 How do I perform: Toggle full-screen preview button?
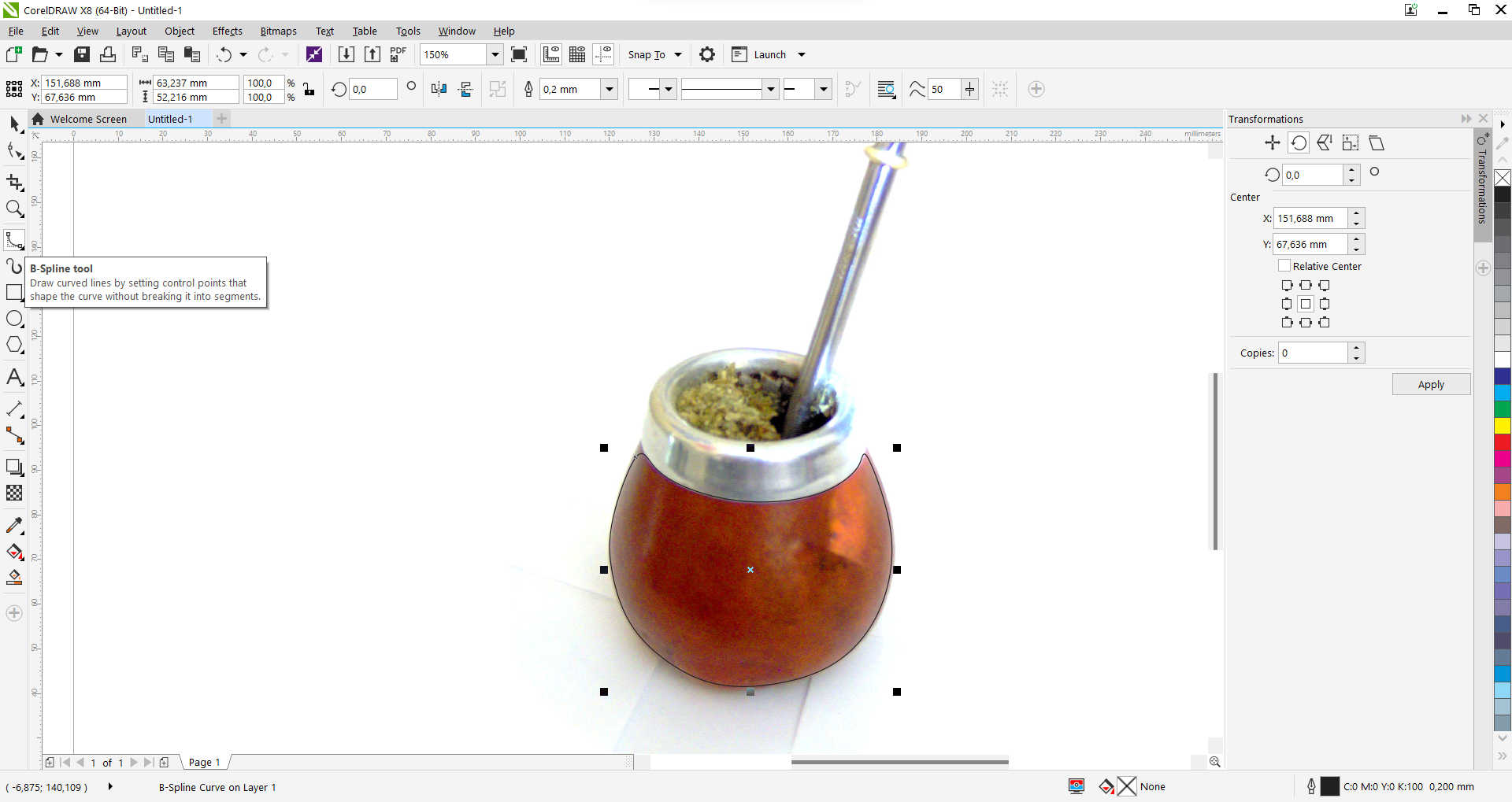coord(519,54)
